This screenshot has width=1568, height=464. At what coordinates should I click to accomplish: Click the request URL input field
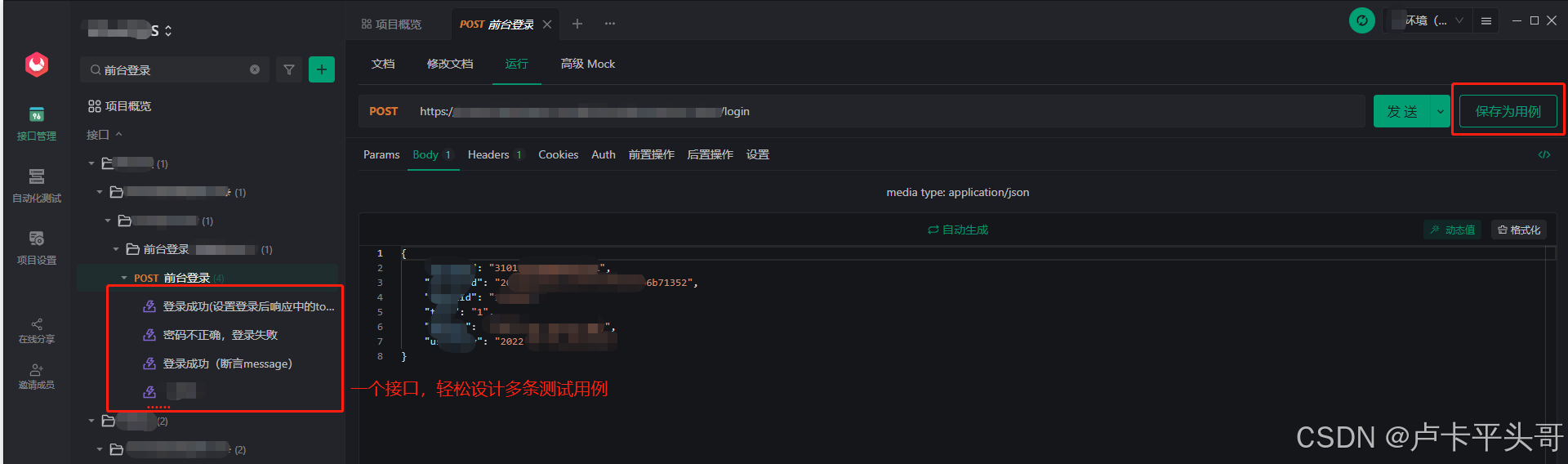889,111
